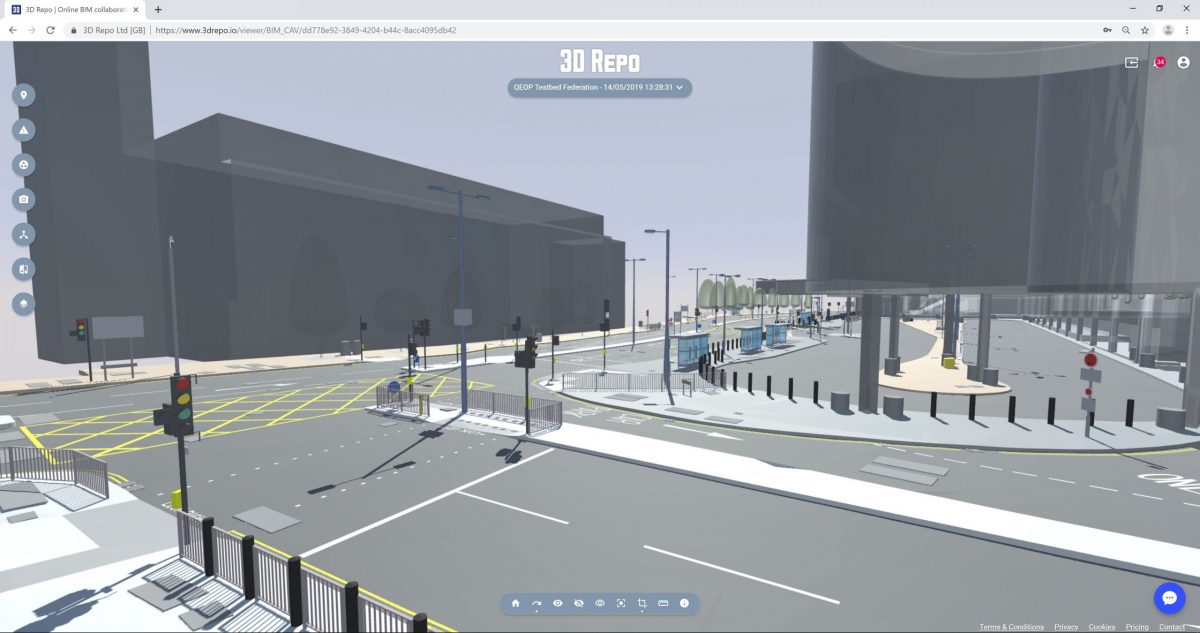Open the saved password key icon
Screen dimensions: 1200x633
[1107, 30]
